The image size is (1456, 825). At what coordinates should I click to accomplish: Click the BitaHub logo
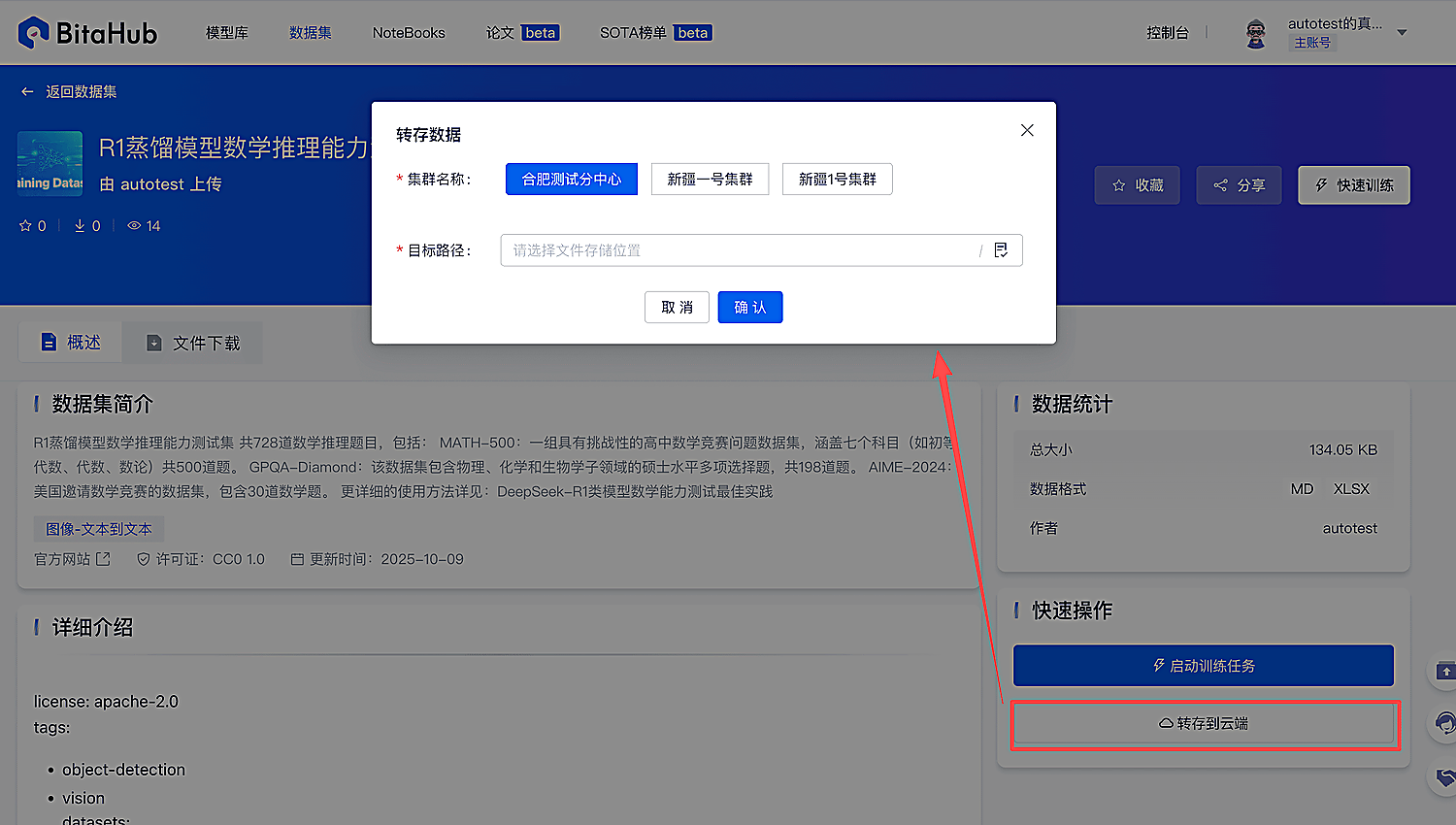click(x=87, y=33)
